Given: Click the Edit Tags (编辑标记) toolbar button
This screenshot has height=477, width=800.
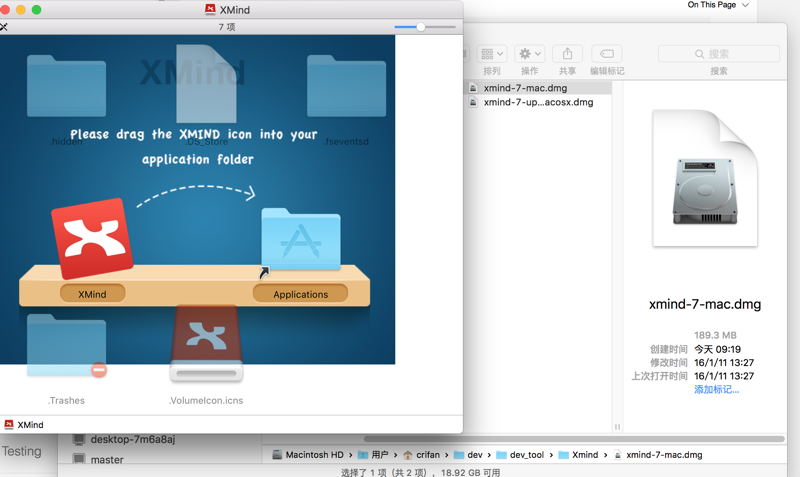Looking at the screenshot, I should (x=607, y=54).
